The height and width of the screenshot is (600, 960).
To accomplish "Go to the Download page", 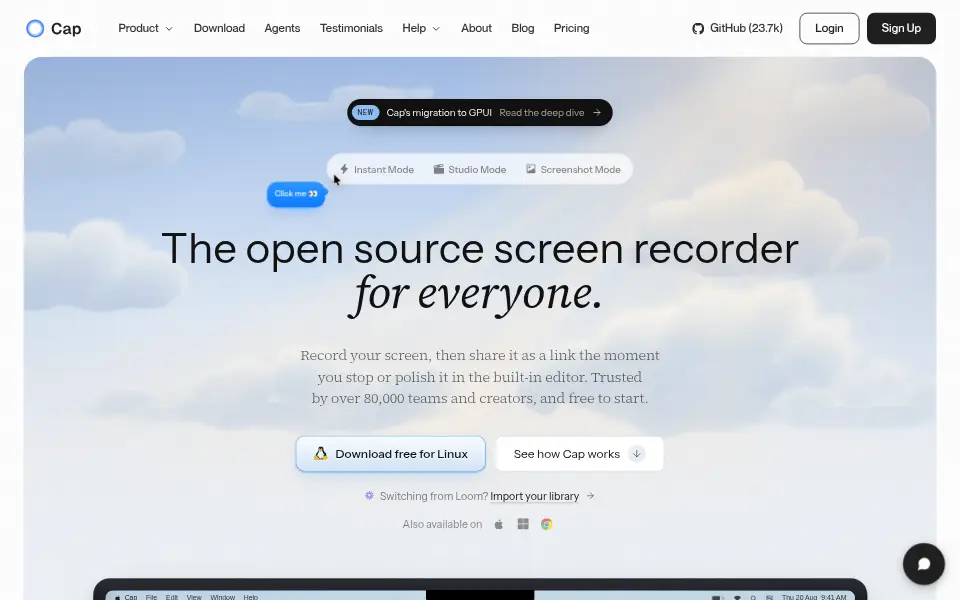I will coord(219,28).
